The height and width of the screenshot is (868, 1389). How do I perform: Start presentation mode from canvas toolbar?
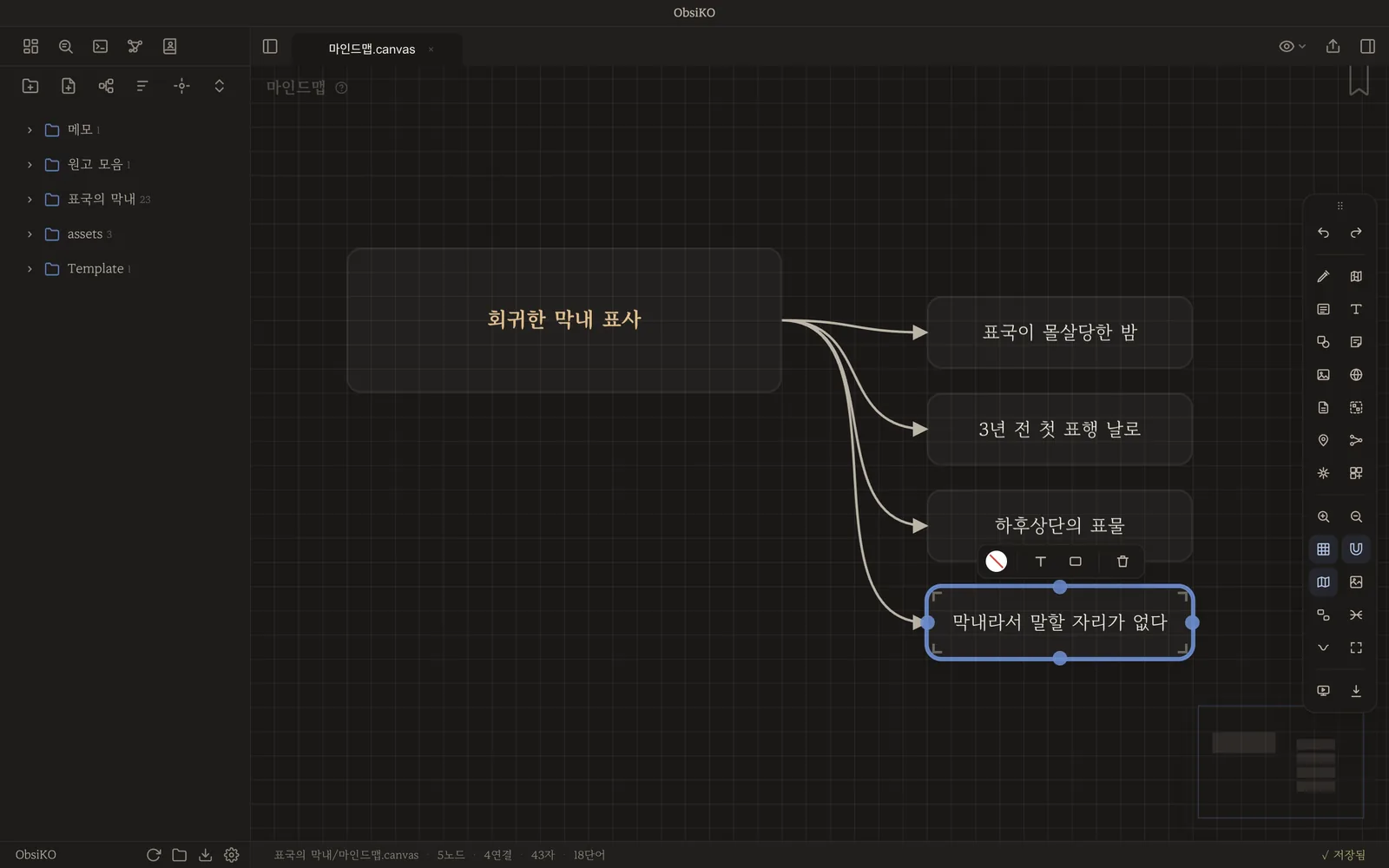point(1323,691)
